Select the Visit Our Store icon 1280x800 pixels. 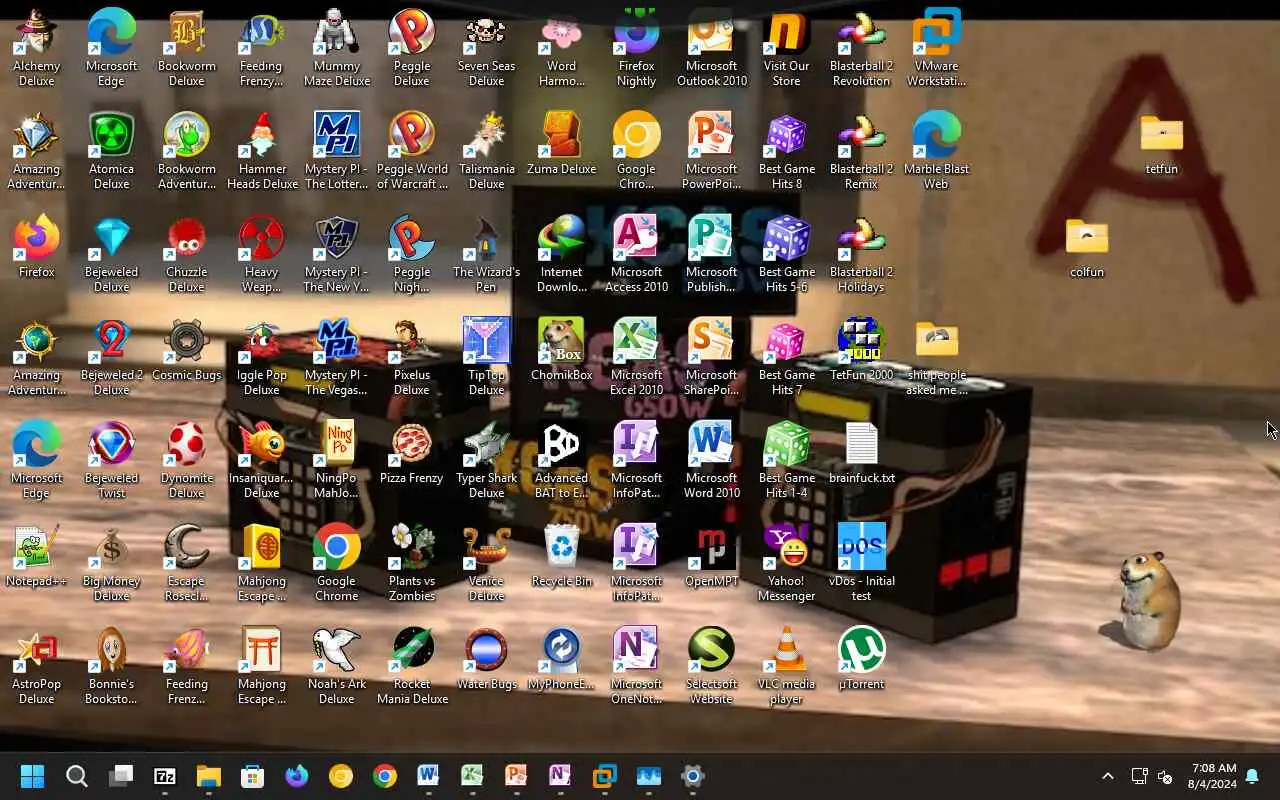[786, 48]
